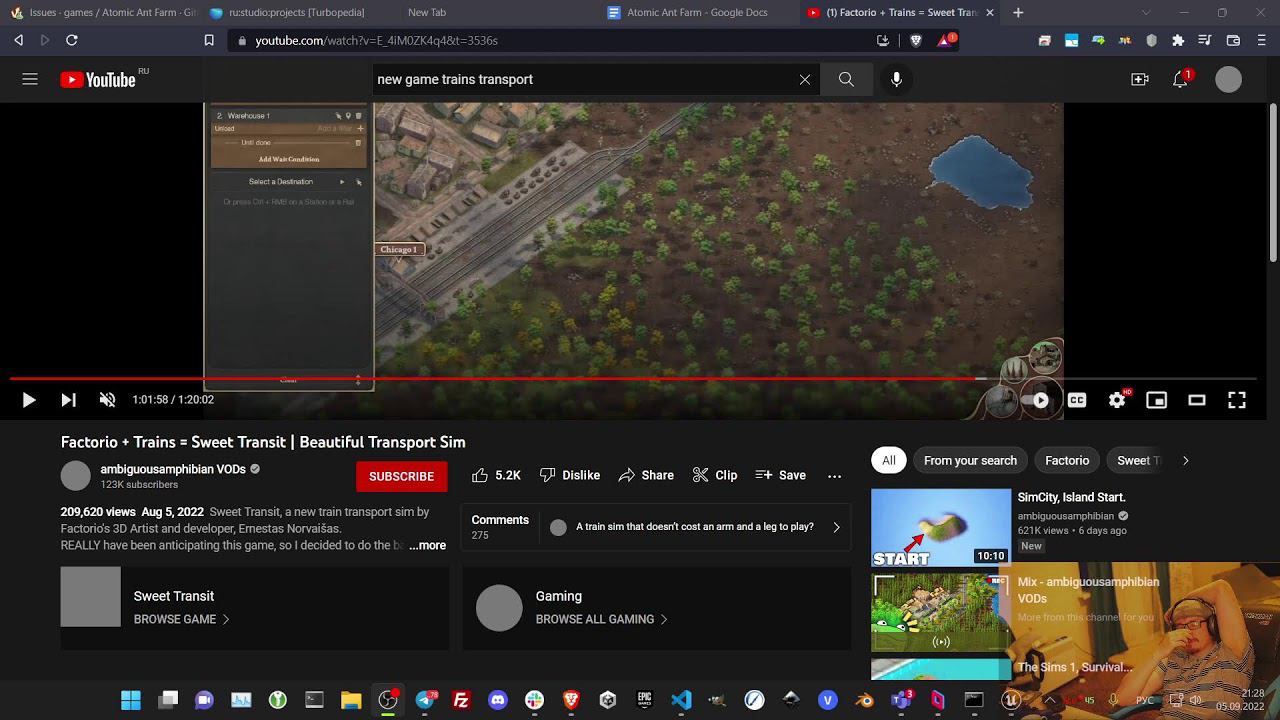Browse all Gaming videos

click(x=603, y=619)
